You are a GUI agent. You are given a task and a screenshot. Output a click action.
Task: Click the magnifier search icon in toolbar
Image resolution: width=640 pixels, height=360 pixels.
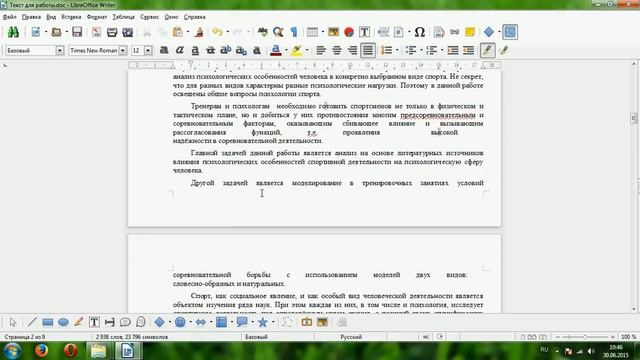pyautogui.click(x=278, y=32)
